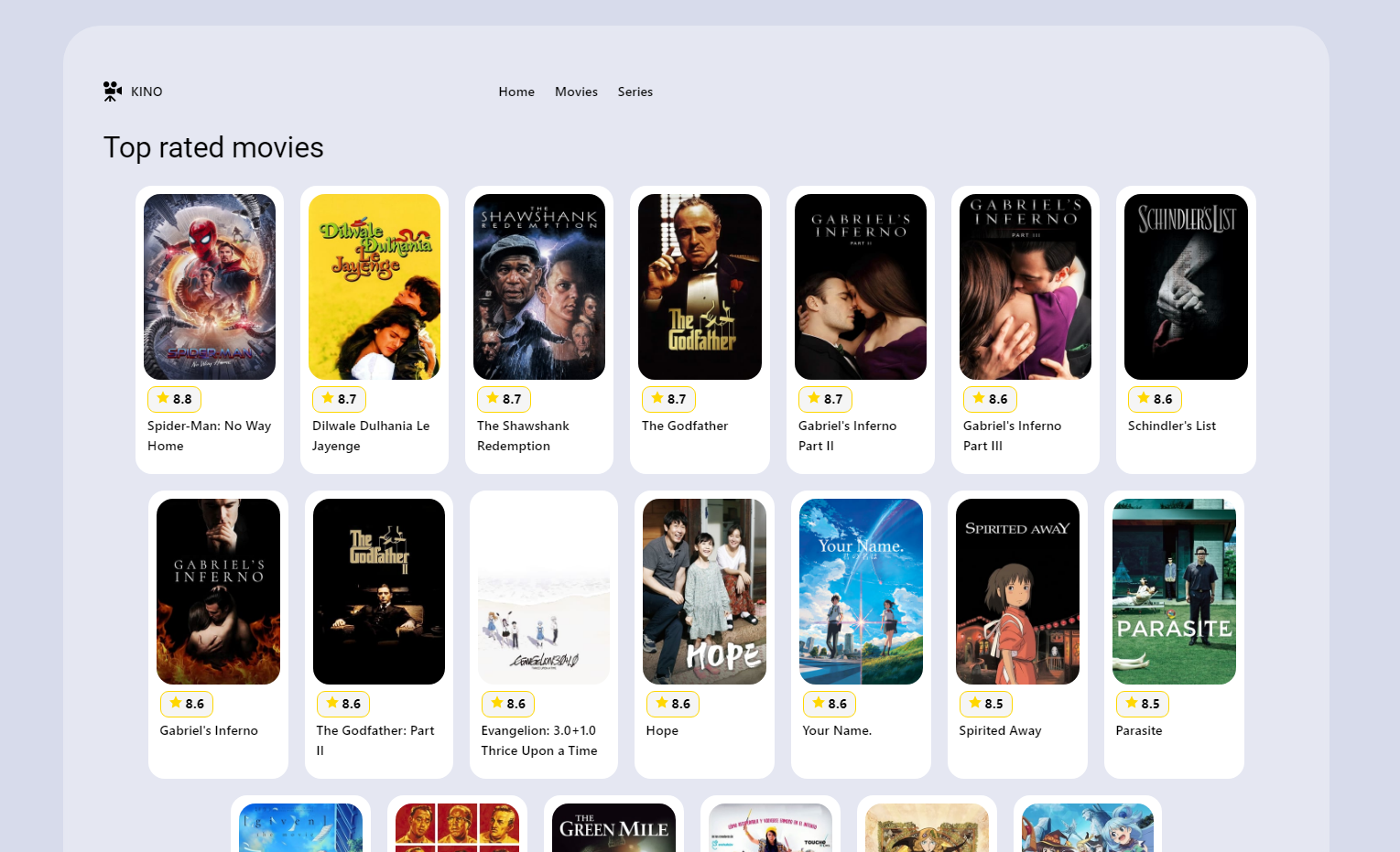
Task: Click star rating for Gabriel's Inferno Part II
Action: pos(825,399)
